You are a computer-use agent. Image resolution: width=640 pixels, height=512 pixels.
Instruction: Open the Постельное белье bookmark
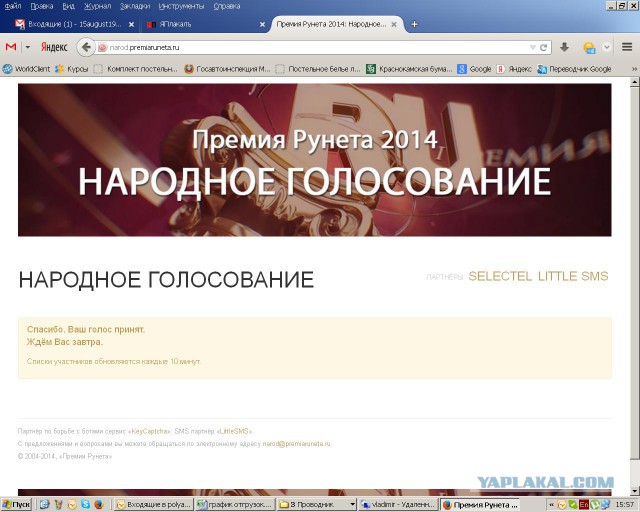[318, 69]
